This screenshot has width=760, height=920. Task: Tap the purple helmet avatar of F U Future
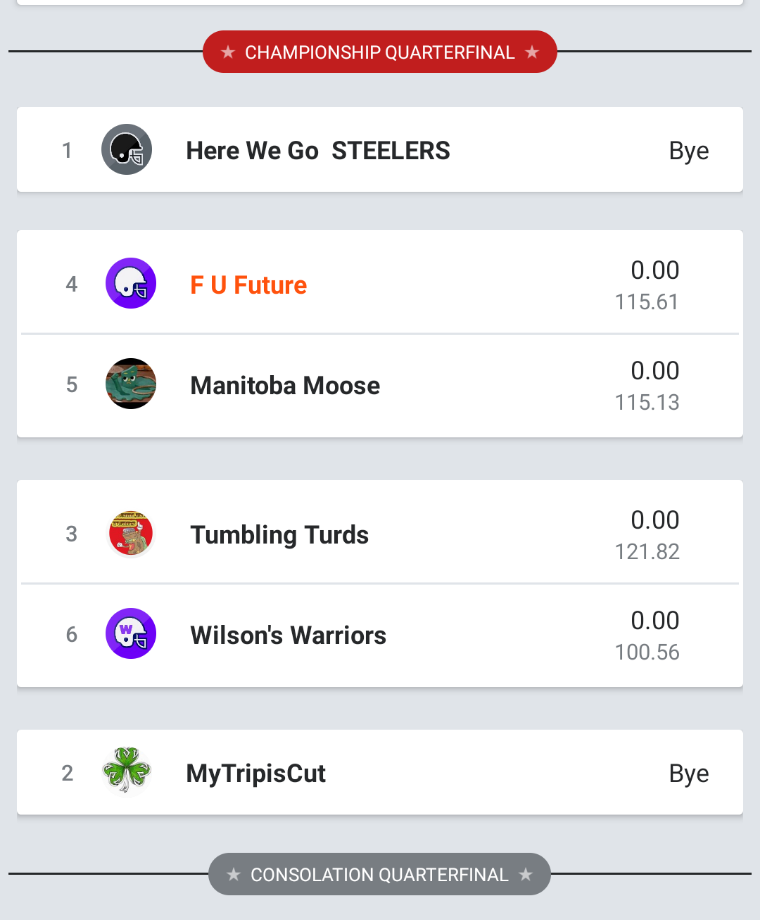point(130,283)
